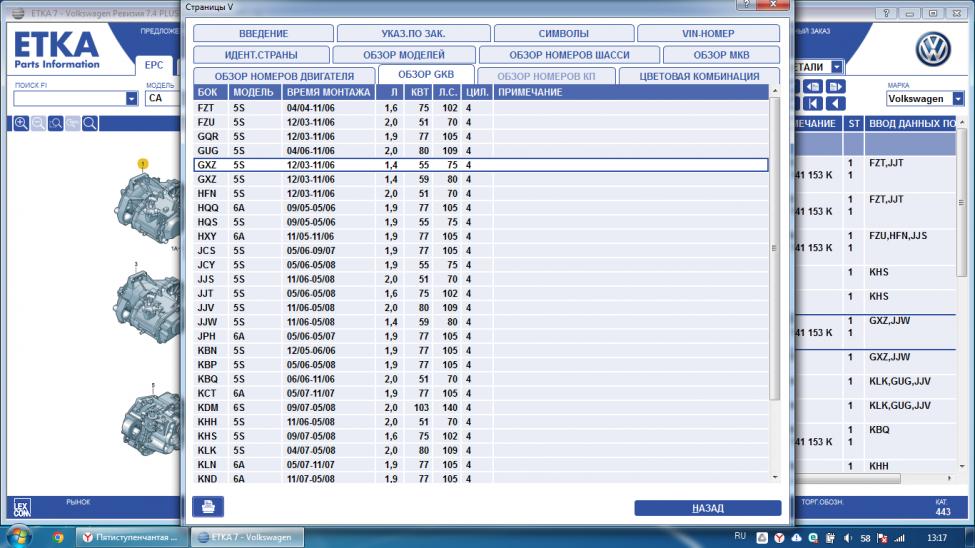This screenshot has width=975, height=548.
Task: Click the dialog vertical scrollbar thumb
Action: click(774, 249)
